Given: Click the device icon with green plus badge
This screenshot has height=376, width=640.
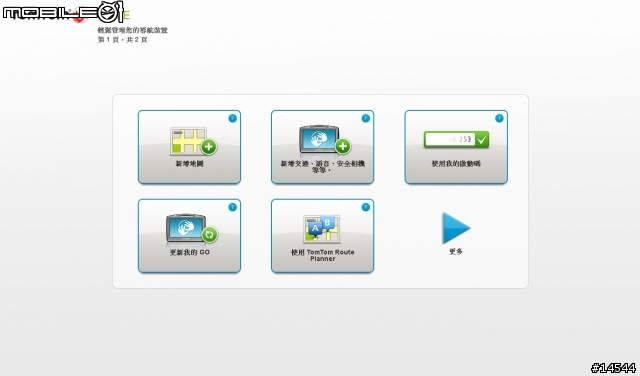Looking at the screenshot, I should coord(325,140).
